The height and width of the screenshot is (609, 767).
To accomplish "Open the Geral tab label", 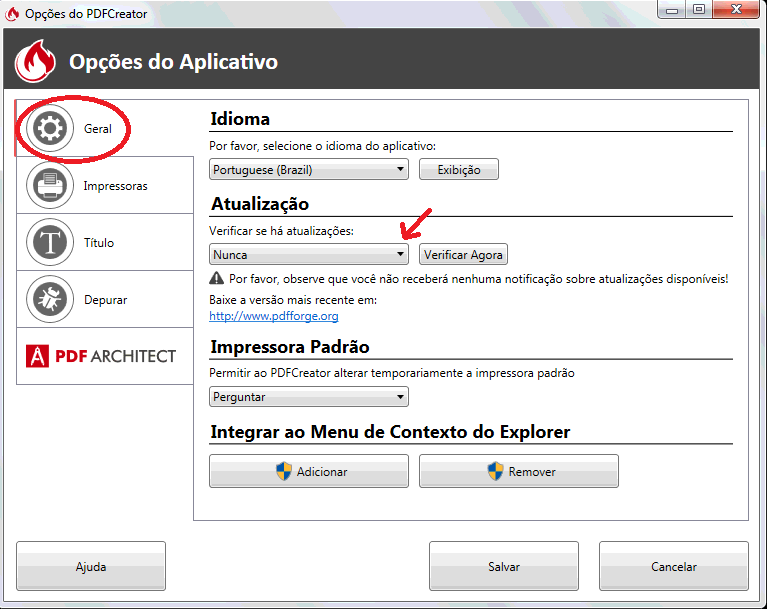I will (x=97, y=129).
